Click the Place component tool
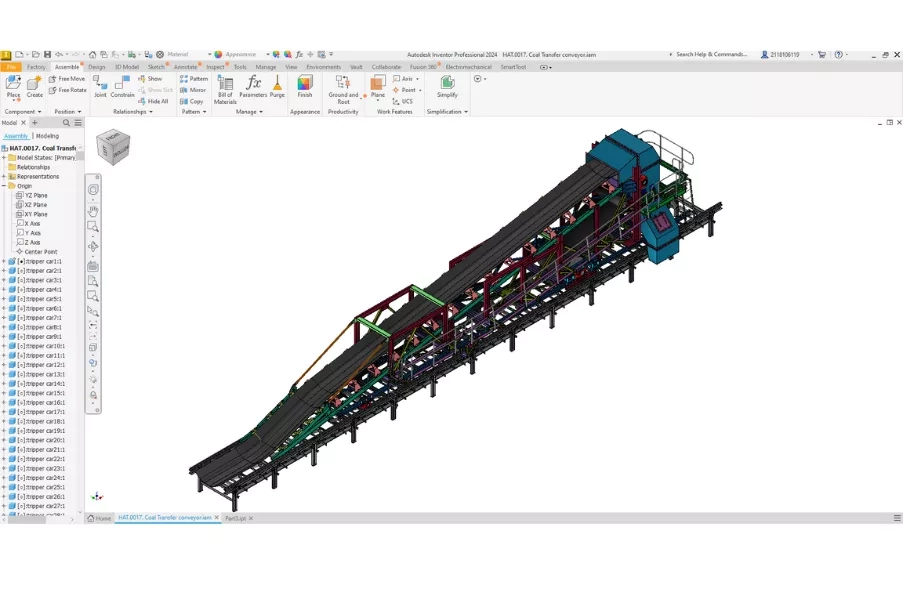903x600 pixels. (13, 86)
